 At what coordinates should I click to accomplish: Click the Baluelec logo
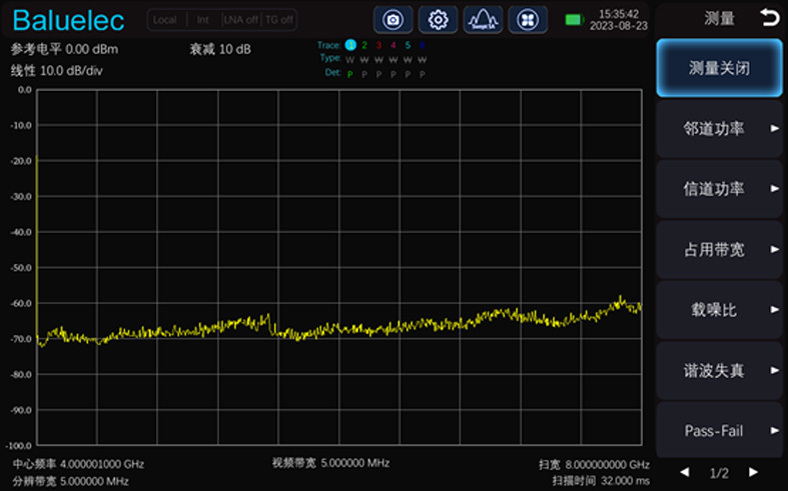pyautogui.click(x=68, y=21)
